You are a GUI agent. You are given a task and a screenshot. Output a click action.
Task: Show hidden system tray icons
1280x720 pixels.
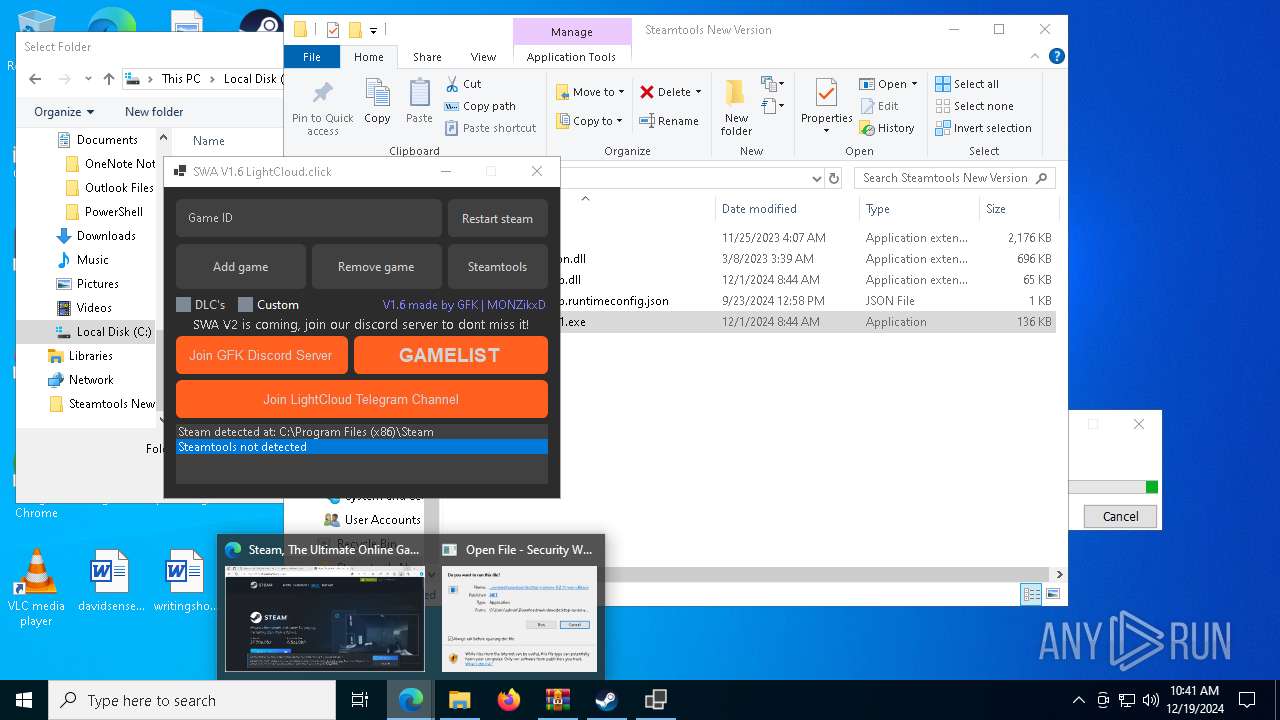coord(1078,700)
